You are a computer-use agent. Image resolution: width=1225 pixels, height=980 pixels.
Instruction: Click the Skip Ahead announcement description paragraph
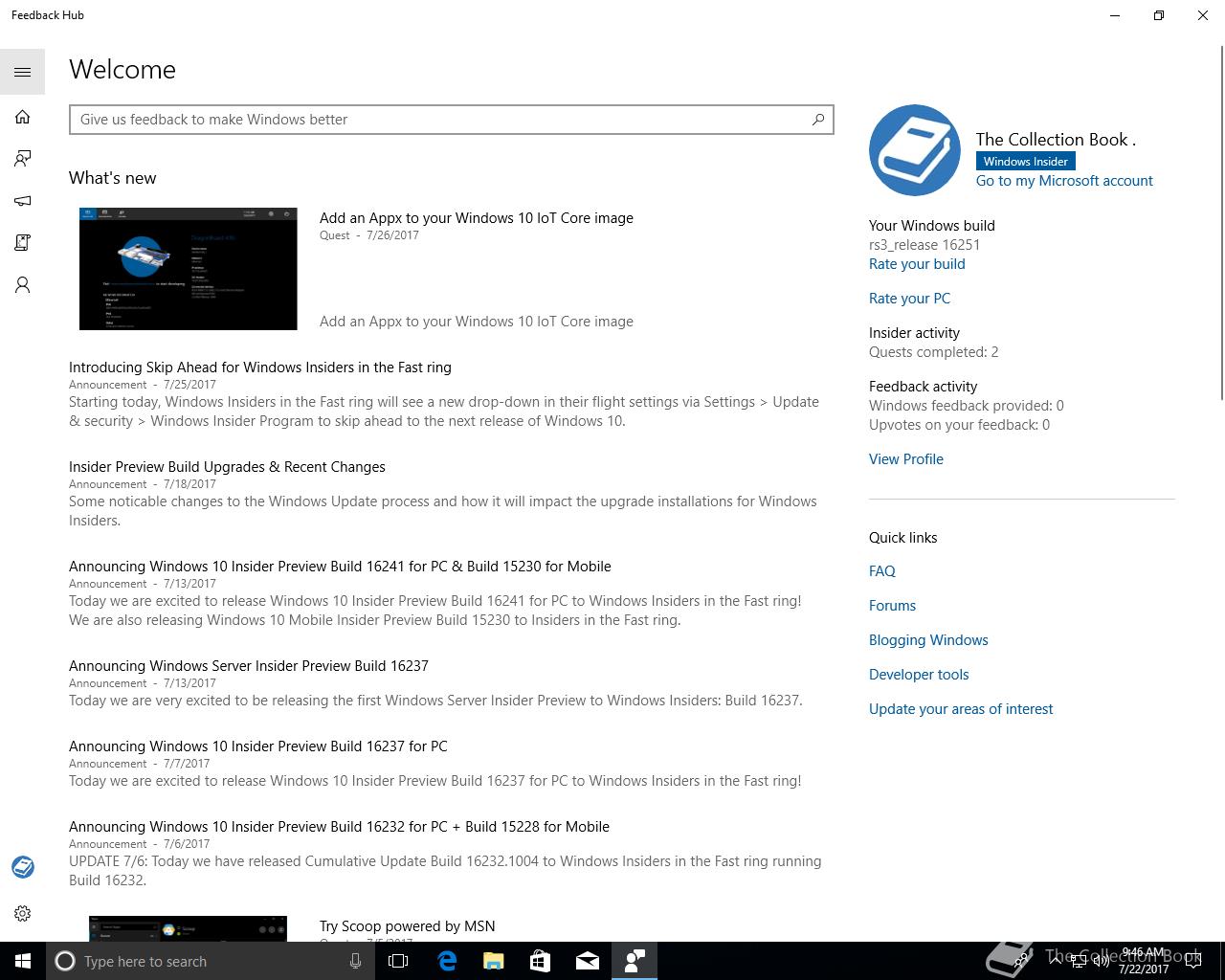444,412
